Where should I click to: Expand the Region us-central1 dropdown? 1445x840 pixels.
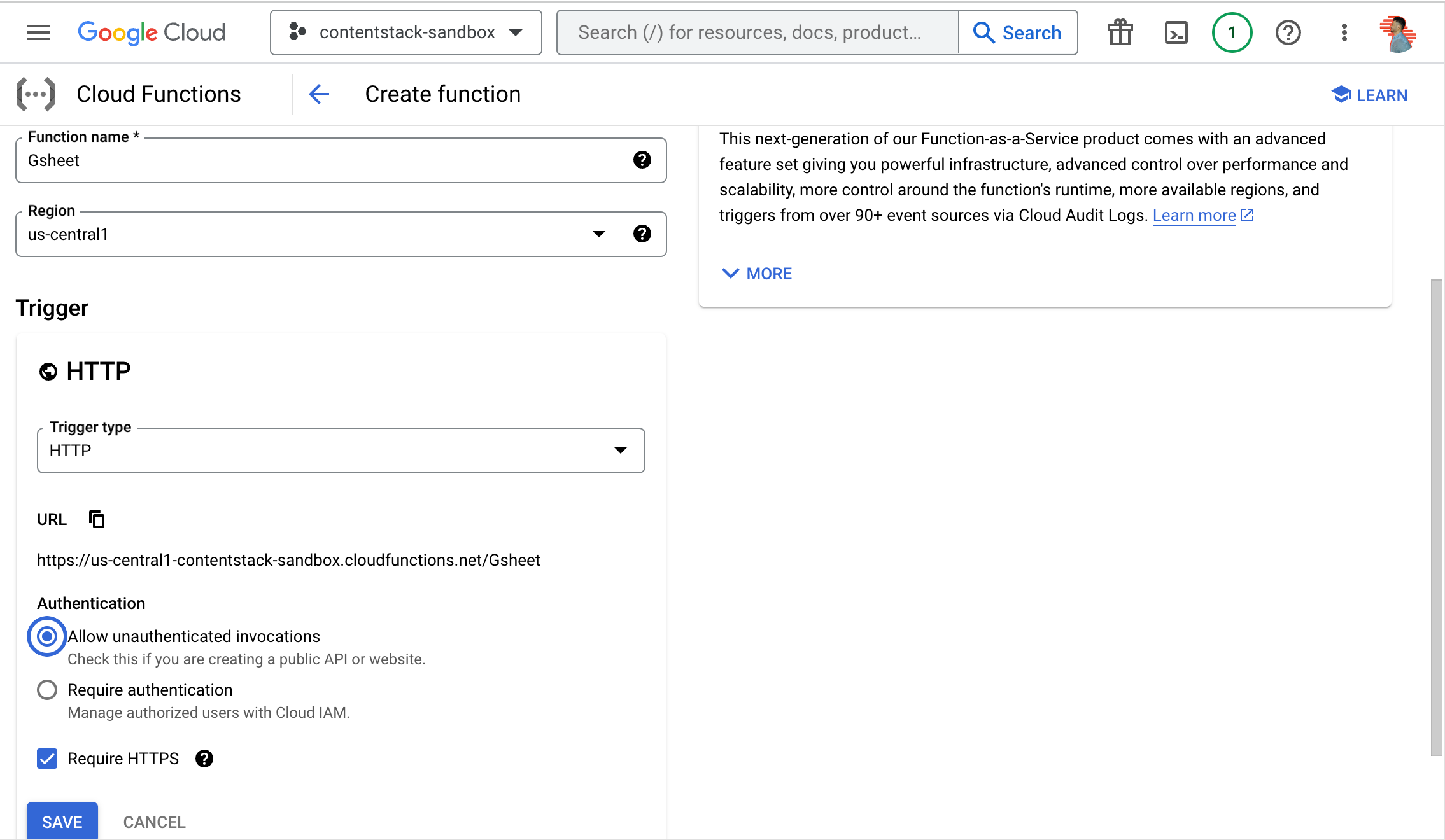(598, 234)
